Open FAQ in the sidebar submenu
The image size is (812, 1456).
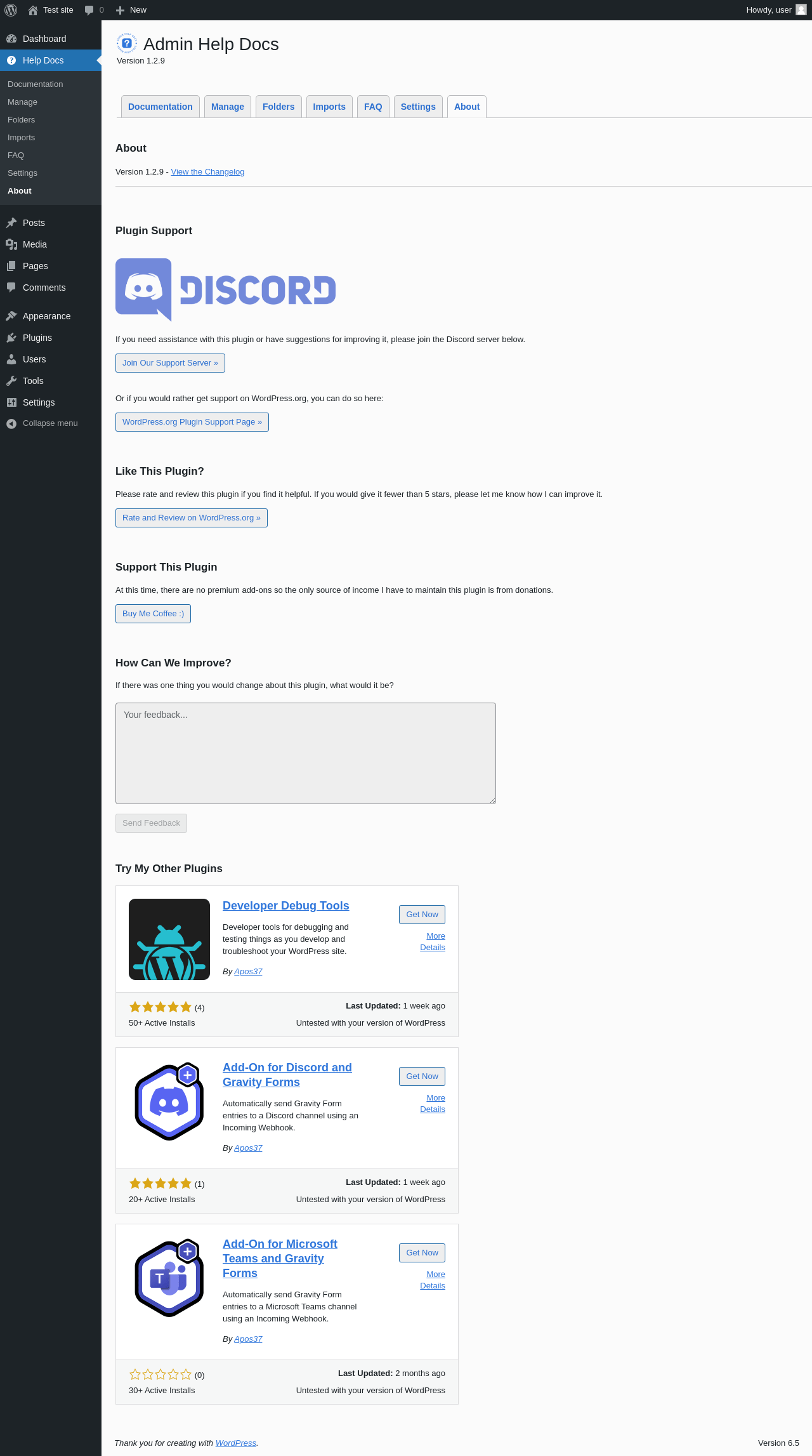(16, 156)
